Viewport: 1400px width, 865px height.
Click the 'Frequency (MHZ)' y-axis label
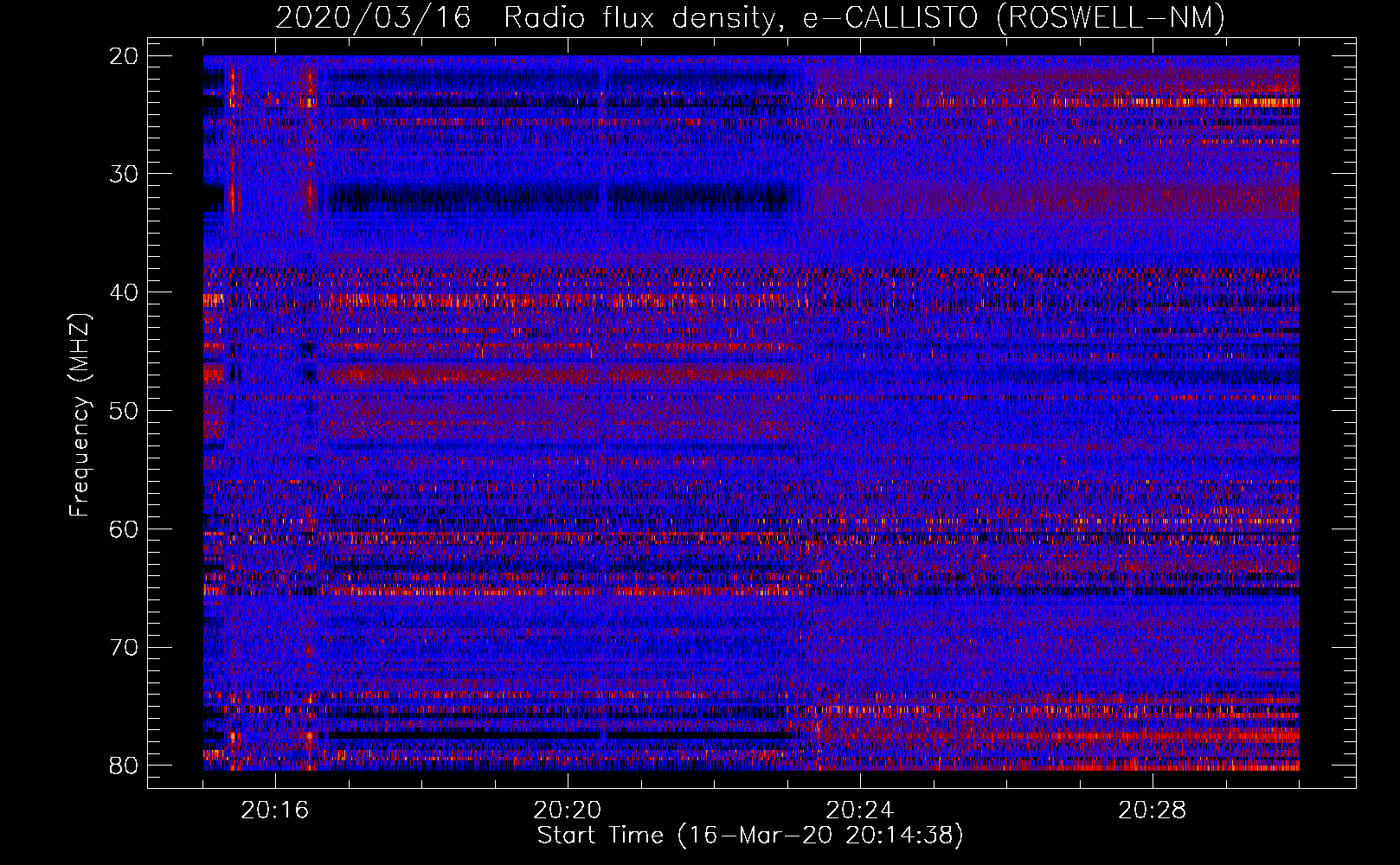coord(80,414)
